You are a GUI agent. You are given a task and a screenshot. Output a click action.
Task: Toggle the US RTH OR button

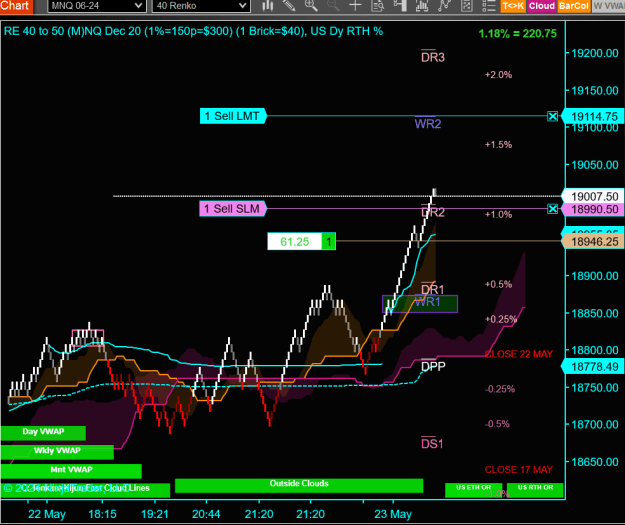(x=535, y=490)
